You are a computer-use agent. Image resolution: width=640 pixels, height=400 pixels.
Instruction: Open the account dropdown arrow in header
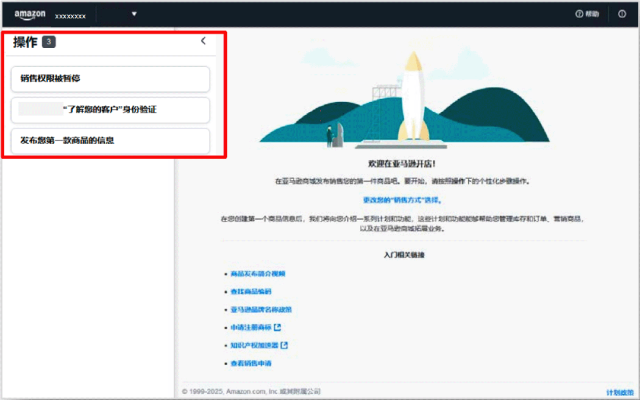[x=134, y=15]
